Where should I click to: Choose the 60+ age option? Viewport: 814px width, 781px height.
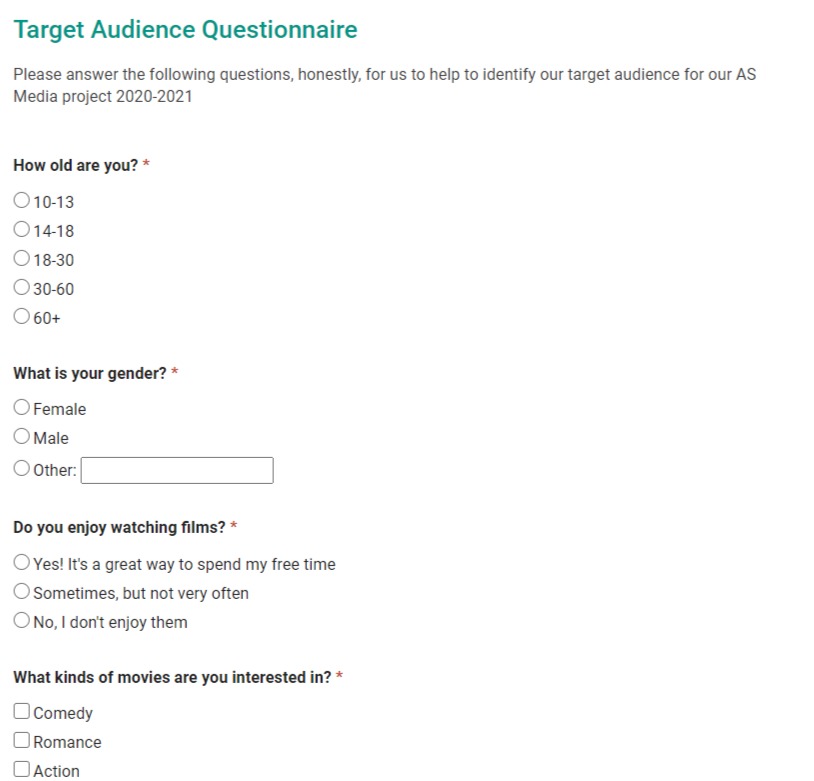click(x=22, y=317)
